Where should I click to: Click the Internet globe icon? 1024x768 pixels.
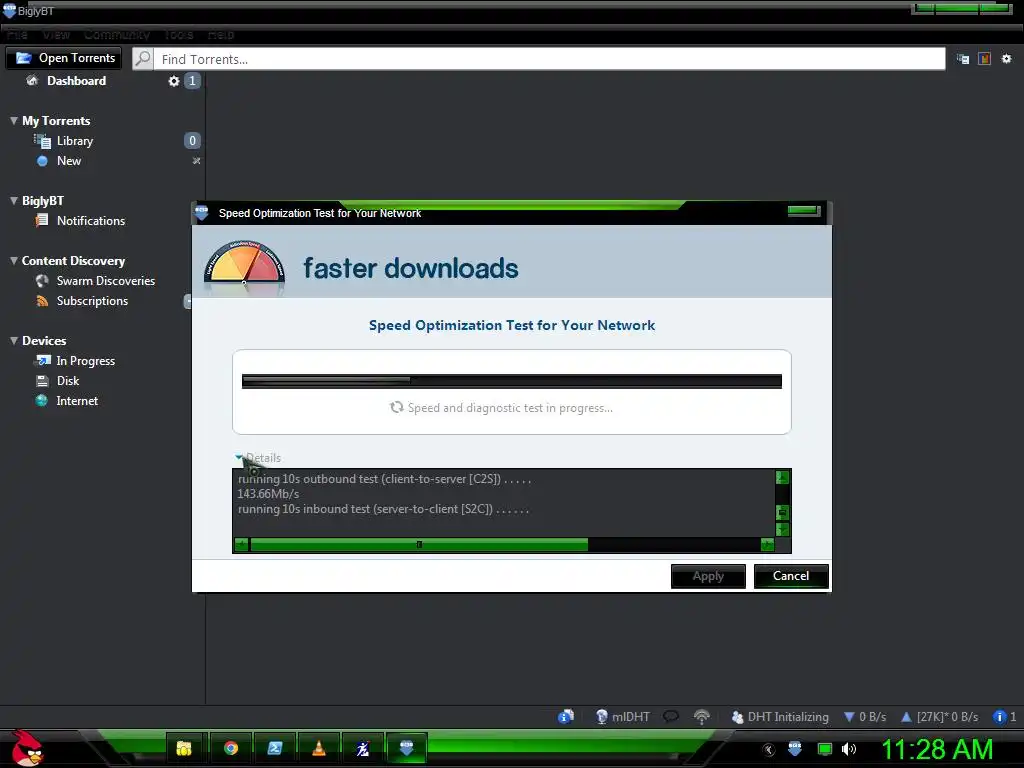[x=42, y=400]
